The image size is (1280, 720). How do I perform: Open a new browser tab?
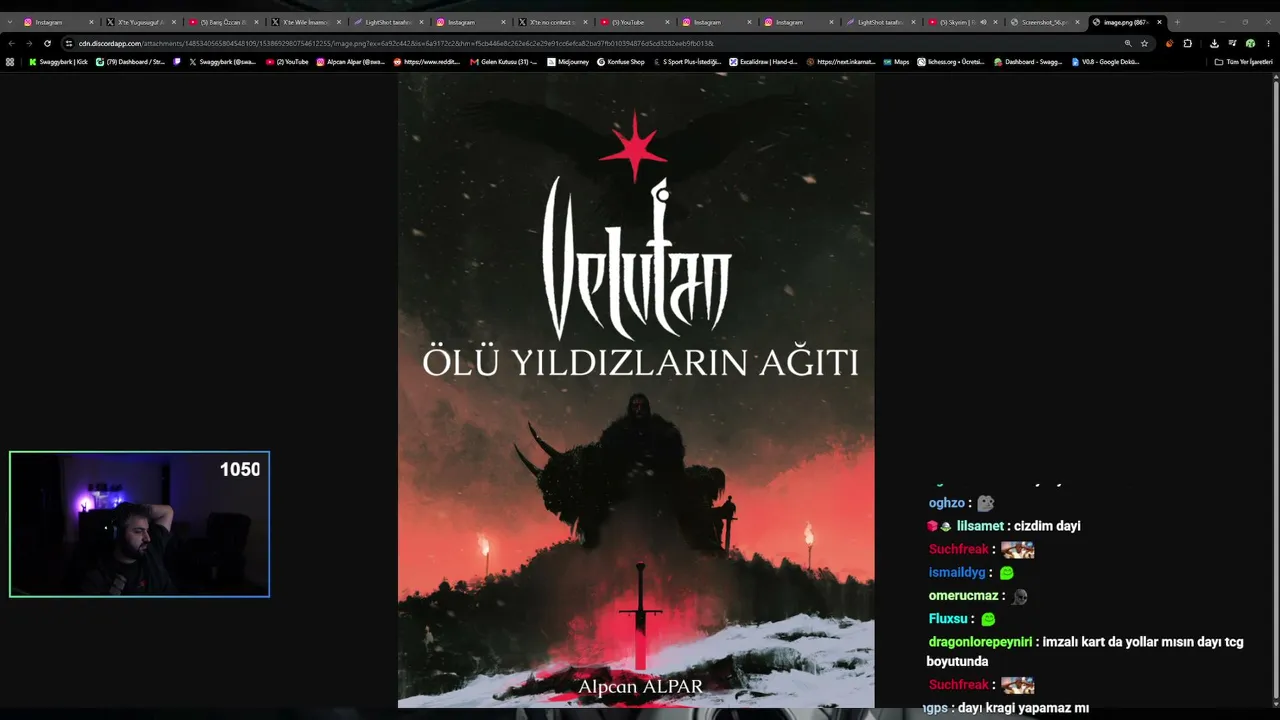pyautogui.click(x=1177, y=22)
